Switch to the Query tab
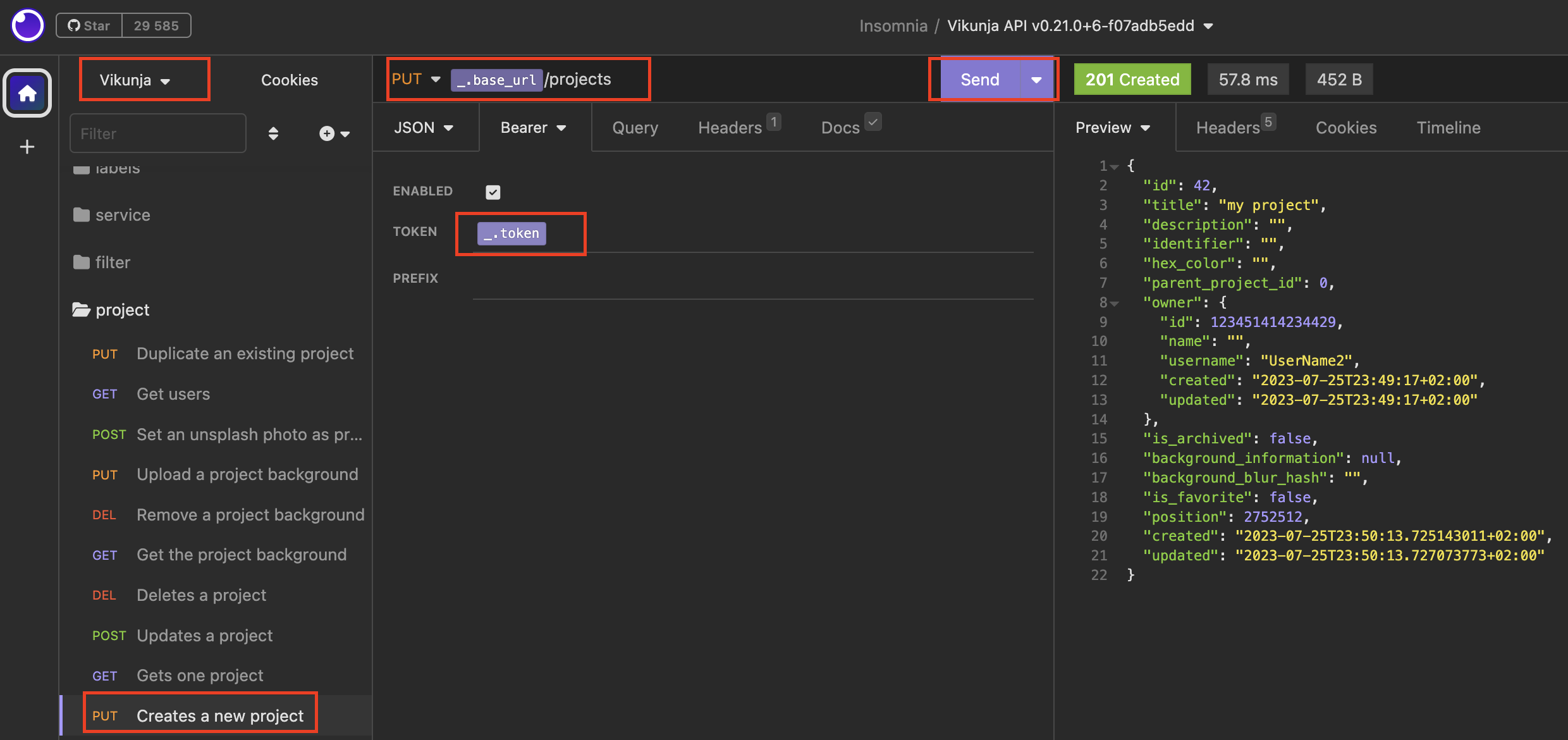 point(635,128)
